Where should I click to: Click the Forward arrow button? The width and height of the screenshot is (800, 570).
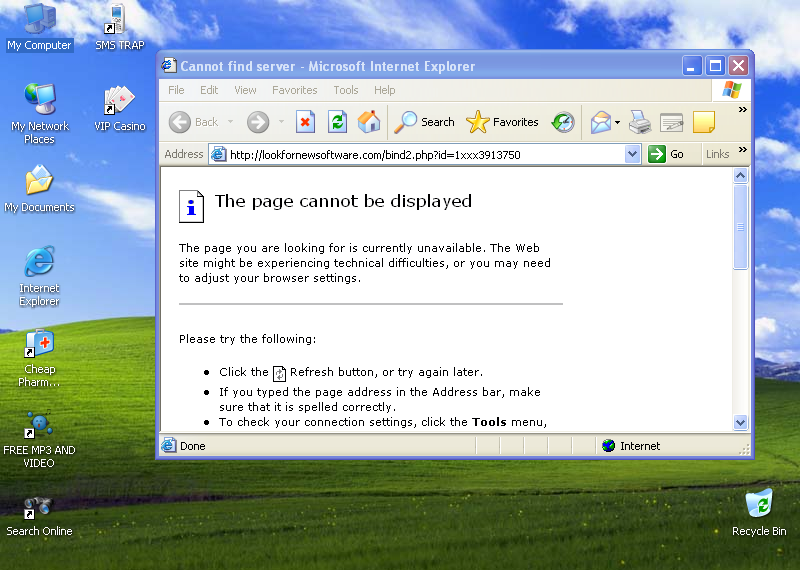(258, 122)
